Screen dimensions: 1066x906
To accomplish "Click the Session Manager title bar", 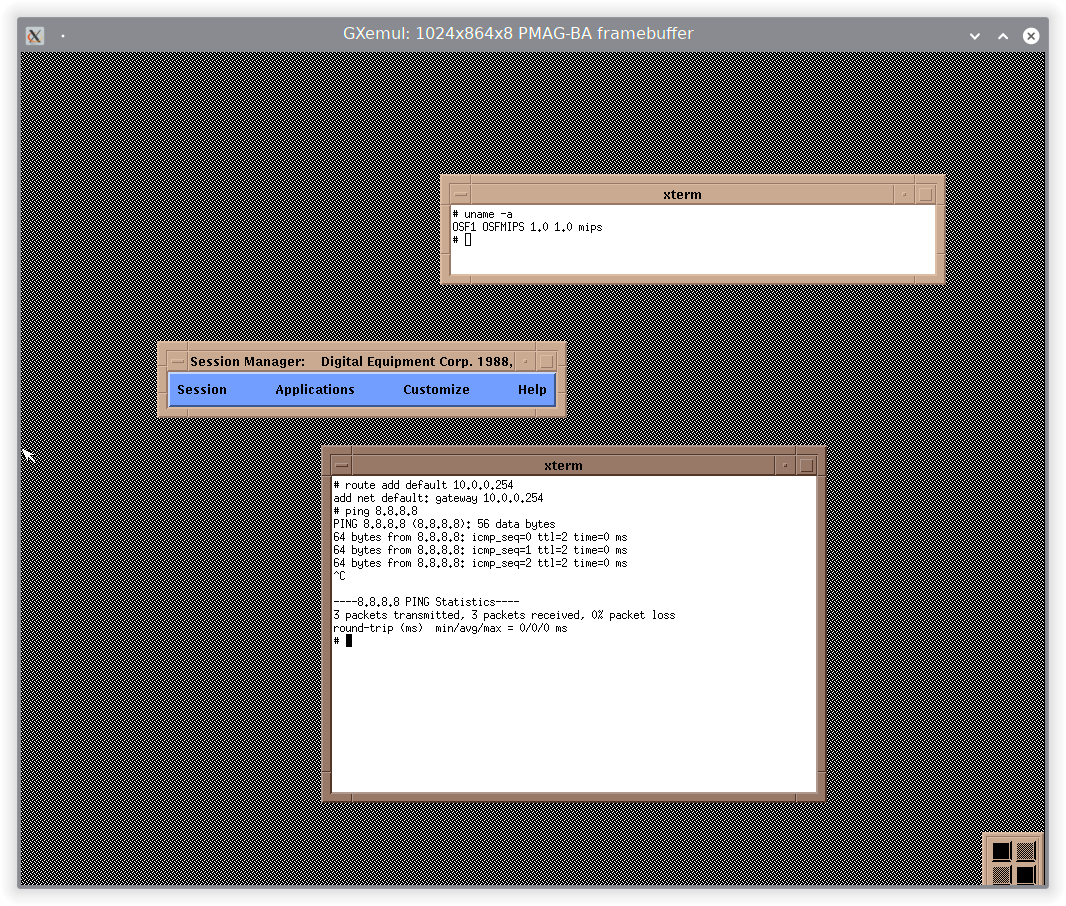I will 351,362.
